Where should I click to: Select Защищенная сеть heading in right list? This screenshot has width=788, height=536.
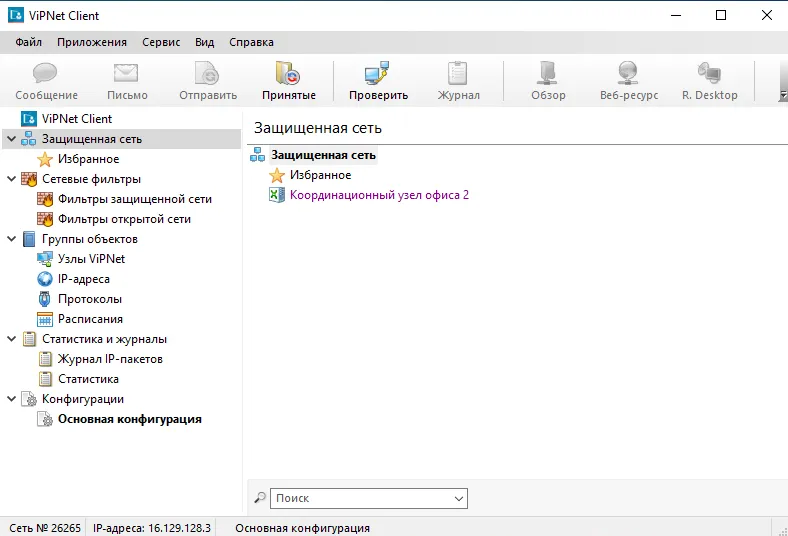(x=323, y=155)
